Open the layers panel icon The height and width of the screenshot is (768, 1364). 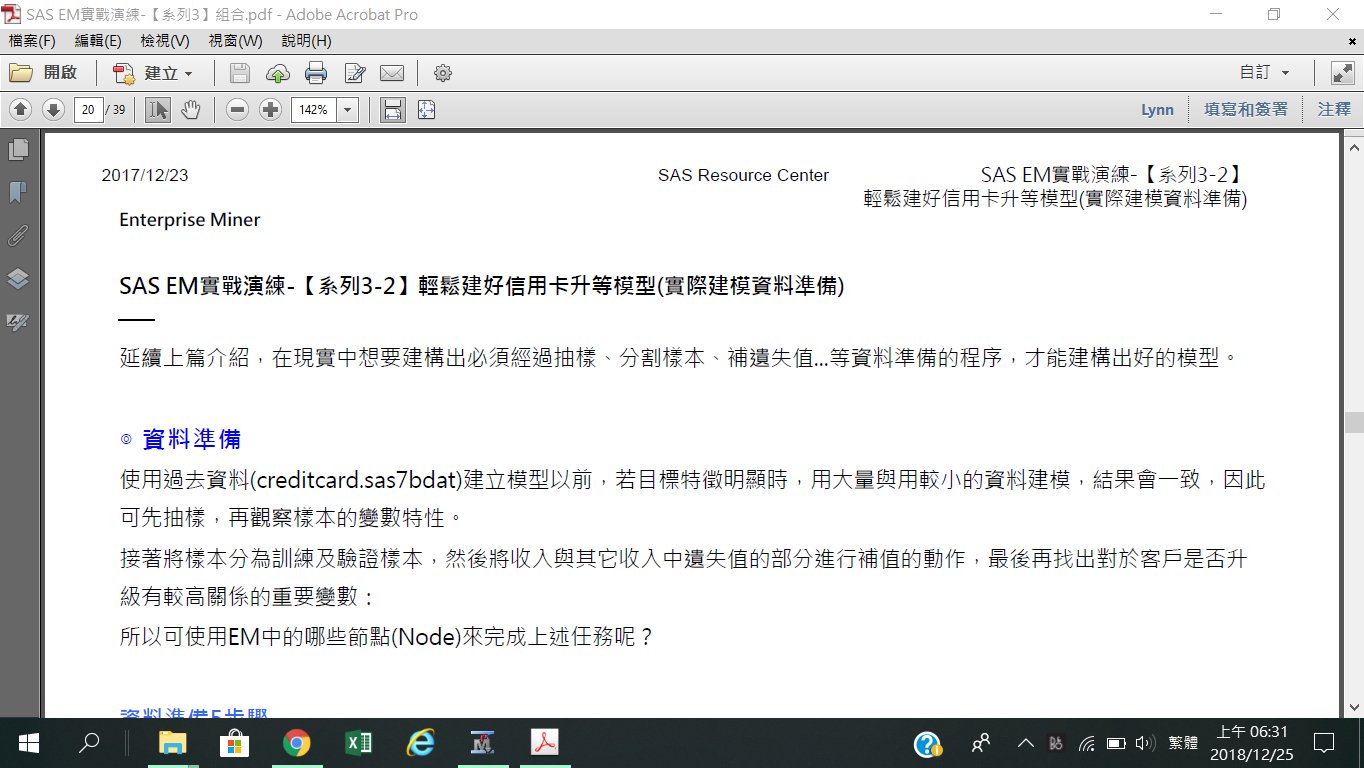[18, 279]
